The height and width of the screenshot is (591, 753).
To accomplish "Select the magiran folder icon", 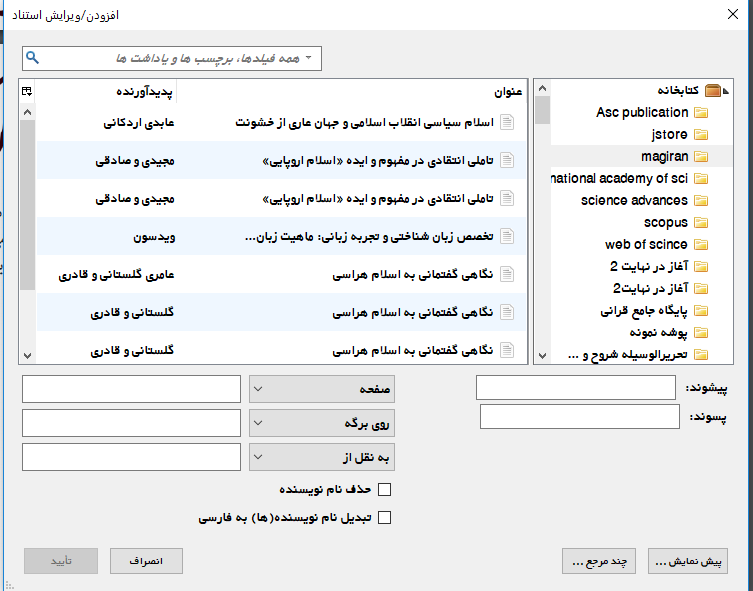I will pyautogui.click(x=700, y=156).
